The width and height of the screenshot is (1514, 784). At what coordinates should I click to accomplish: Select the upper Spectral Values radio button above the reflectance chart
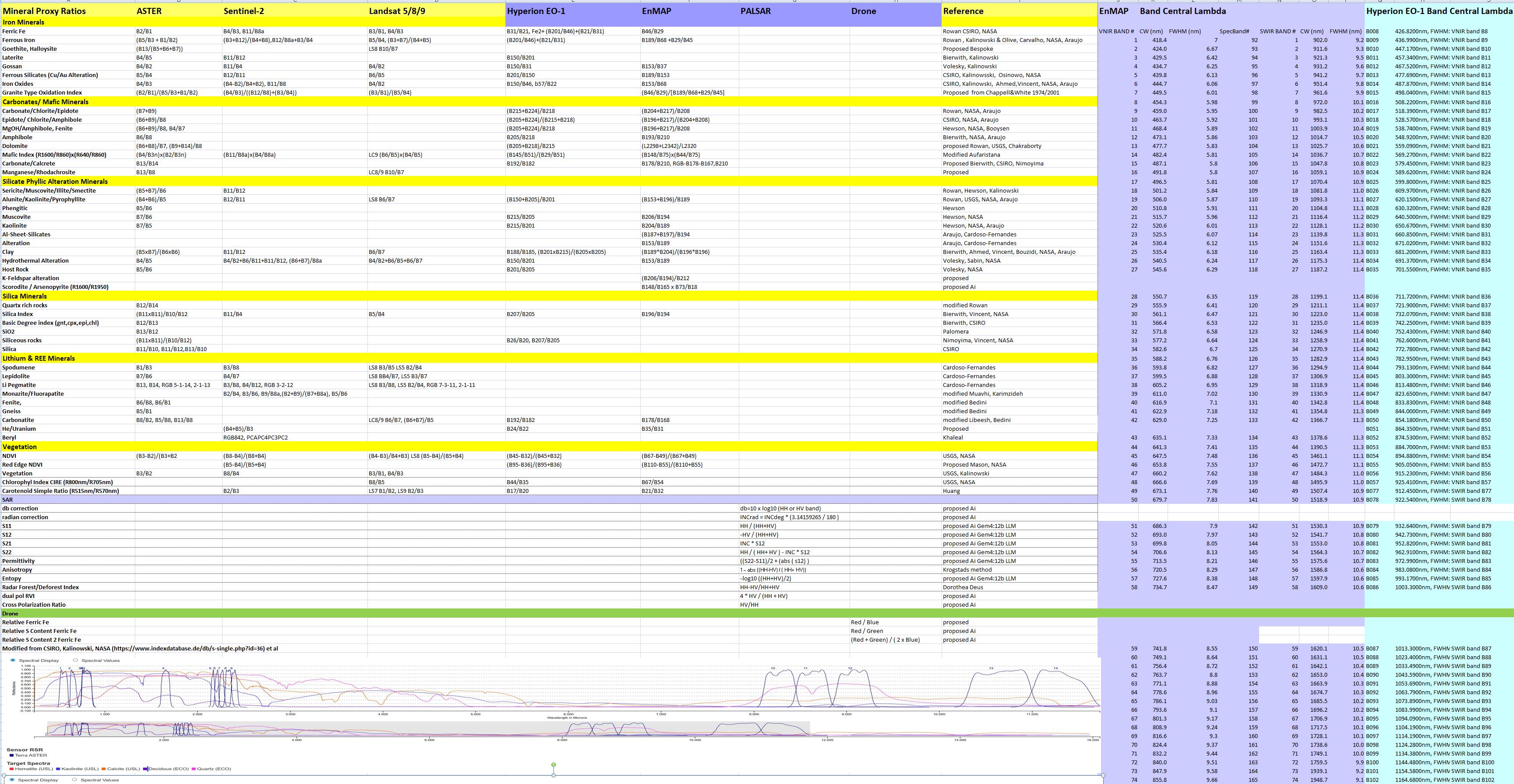point(75,660)
